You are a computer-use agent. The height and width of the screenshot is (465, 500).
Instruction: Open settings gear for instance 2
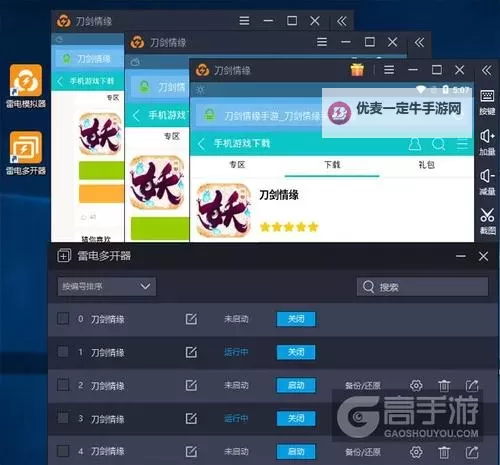[416, 386]
